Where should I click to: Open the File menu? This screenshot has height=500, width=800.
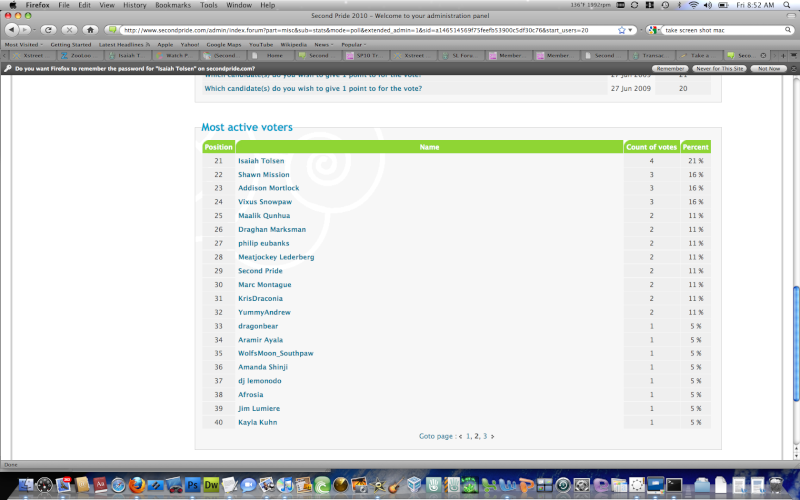tap(64, 5)
